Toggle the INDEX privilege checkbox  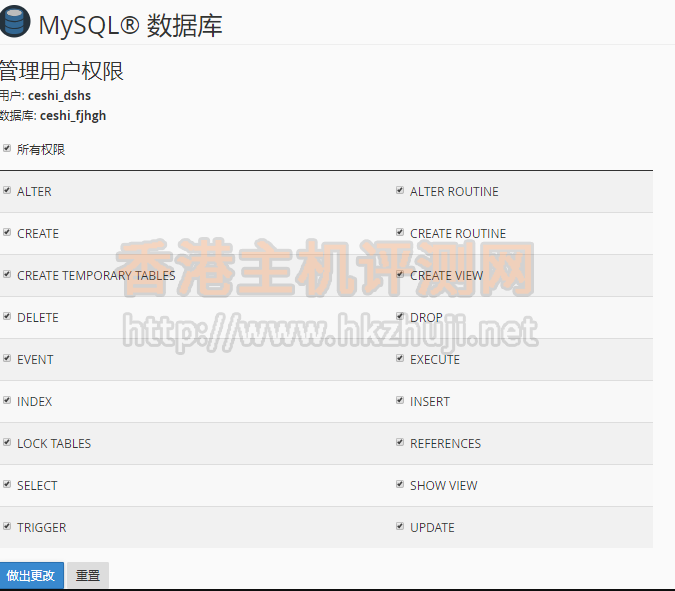[x=7, y=400]
